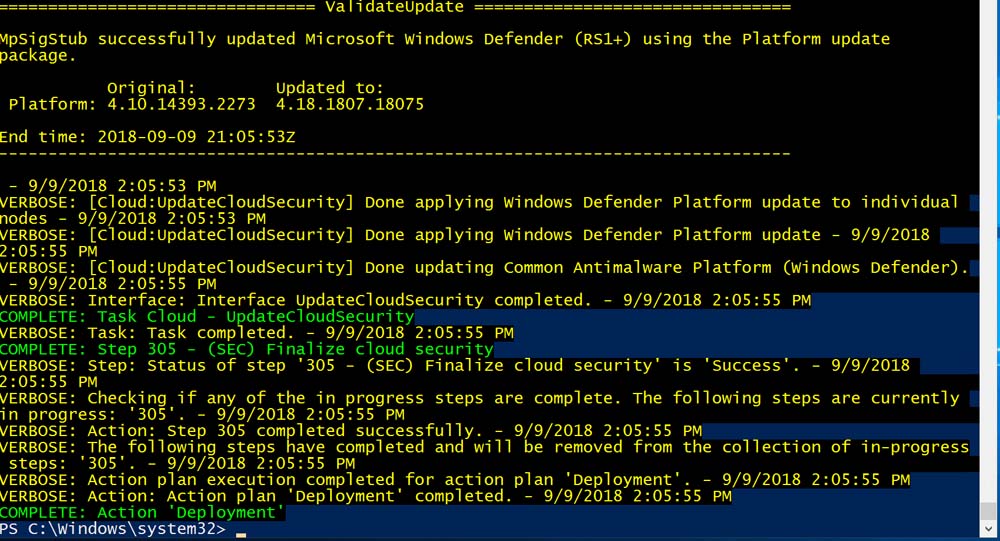Image resolution: width=1000 pixels, height=541 pixels.
Task: Click the text "COMPLETE: Action 'Deployment'"
Action: pyautogui.click(x=142, y=512)
